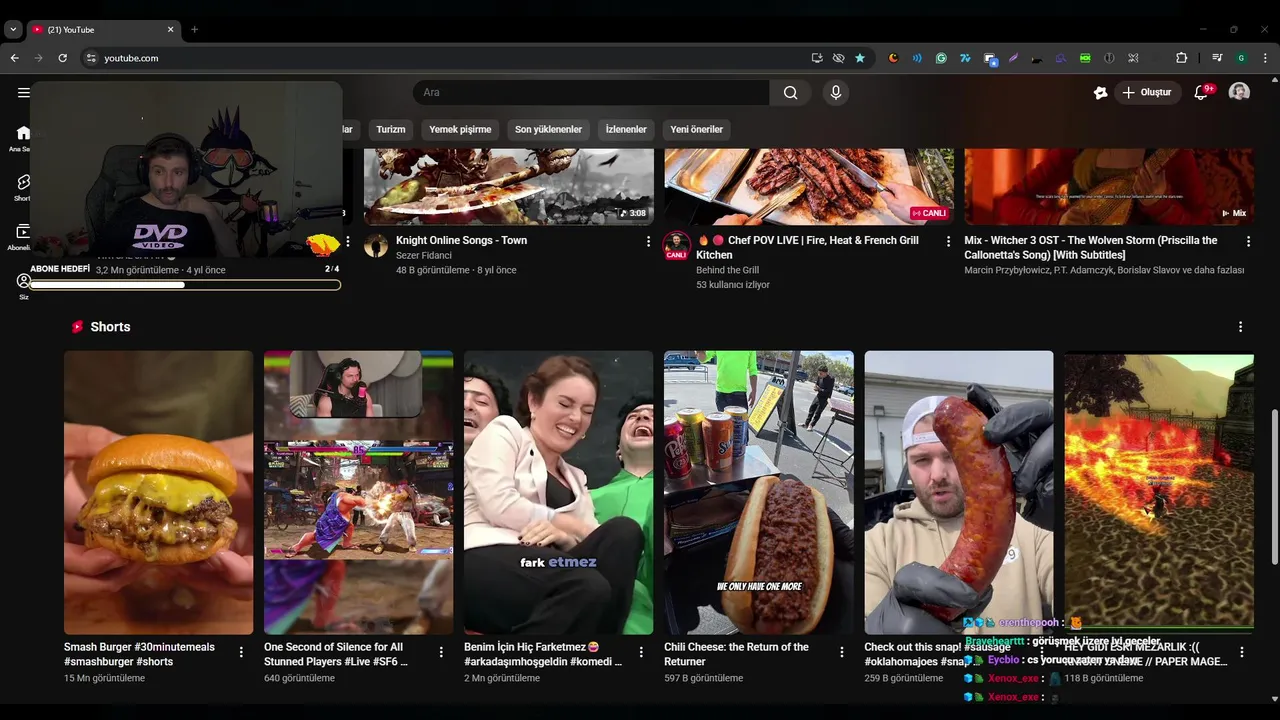This screenshot has height=720, width=1280.
Task: Open the SF6 fighting game short thumbnail
Action: point(358,492)
